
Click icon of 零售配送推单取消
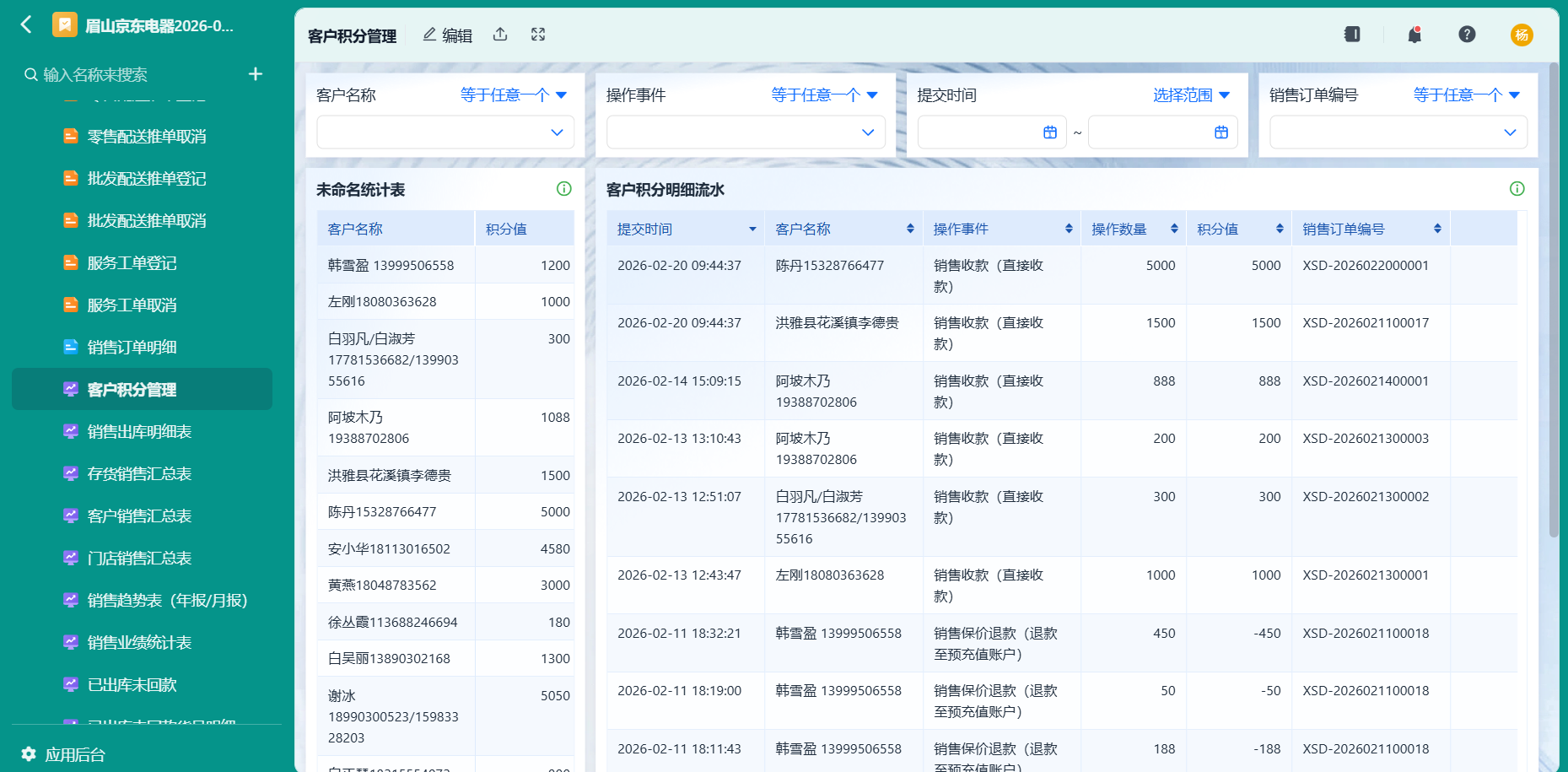pos(71,136)
